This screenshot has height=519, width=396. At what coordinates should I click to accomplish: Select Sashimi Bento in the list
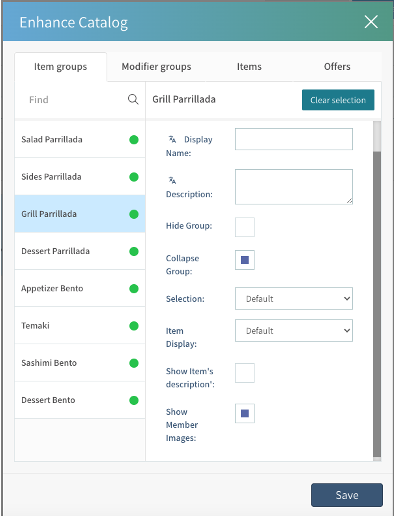click(80, 363)
